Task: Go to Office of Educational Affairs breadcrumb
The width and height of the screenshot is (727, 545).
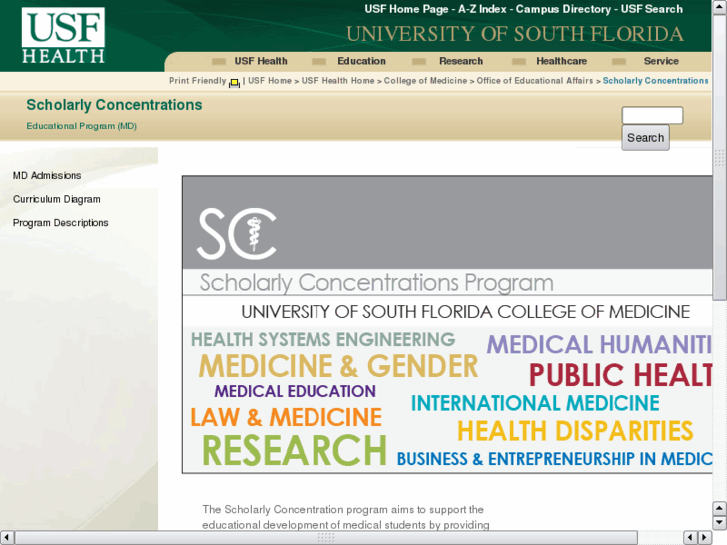Action: tap(535, 81)
